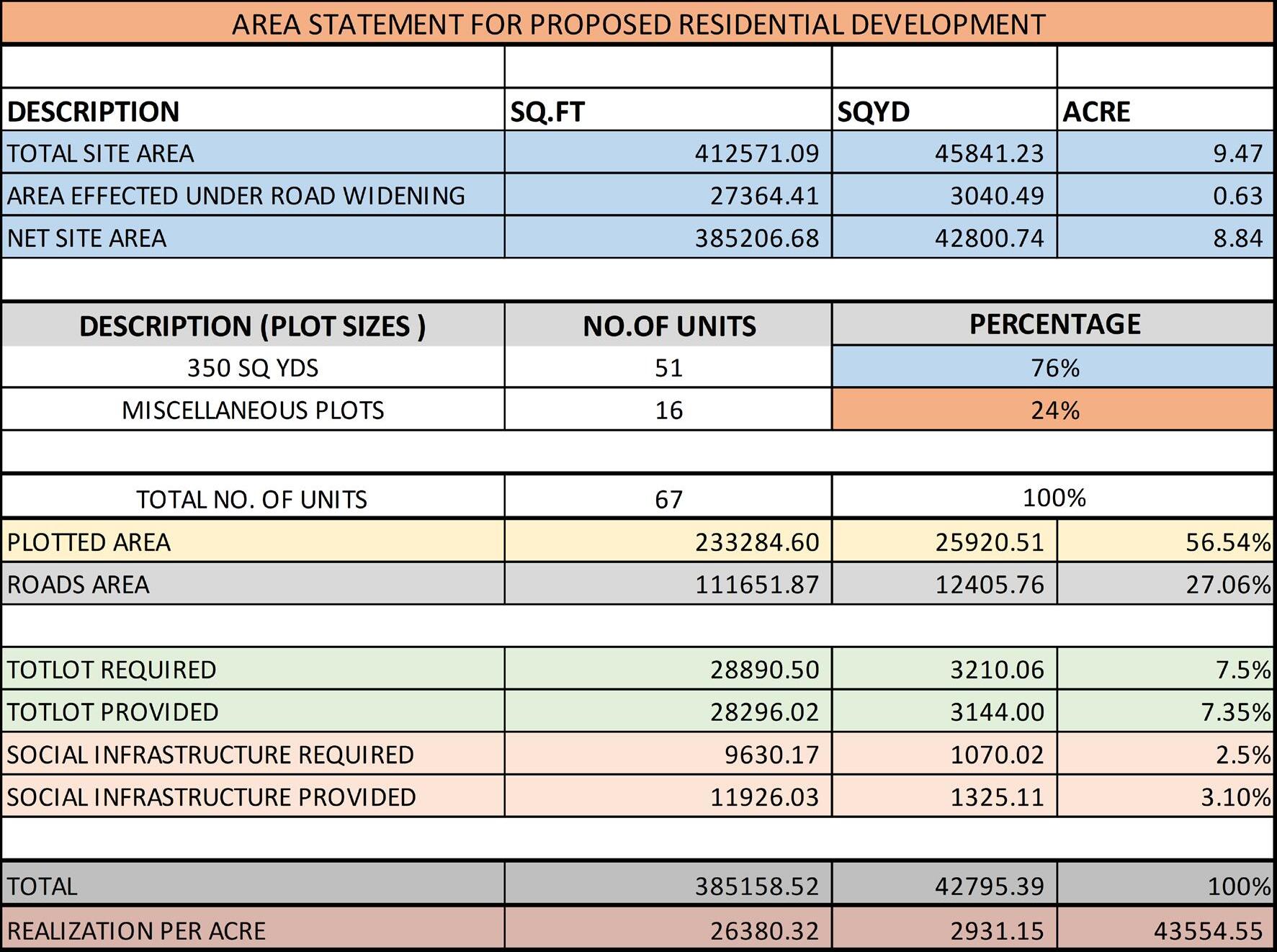Click the cell showing 3040.49
This screenshot has width=1277, height=952.
(944, 194)
